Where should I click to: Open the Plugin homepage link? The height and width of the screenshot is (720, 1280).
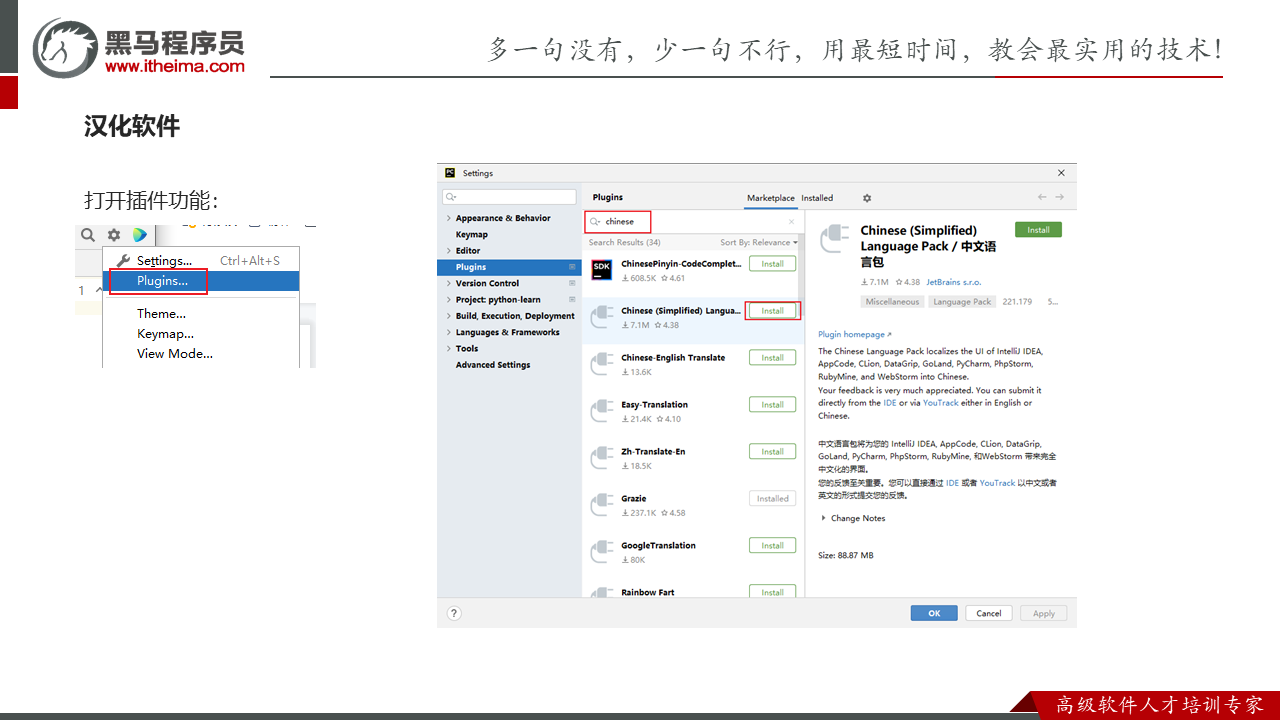pos(854,335)
